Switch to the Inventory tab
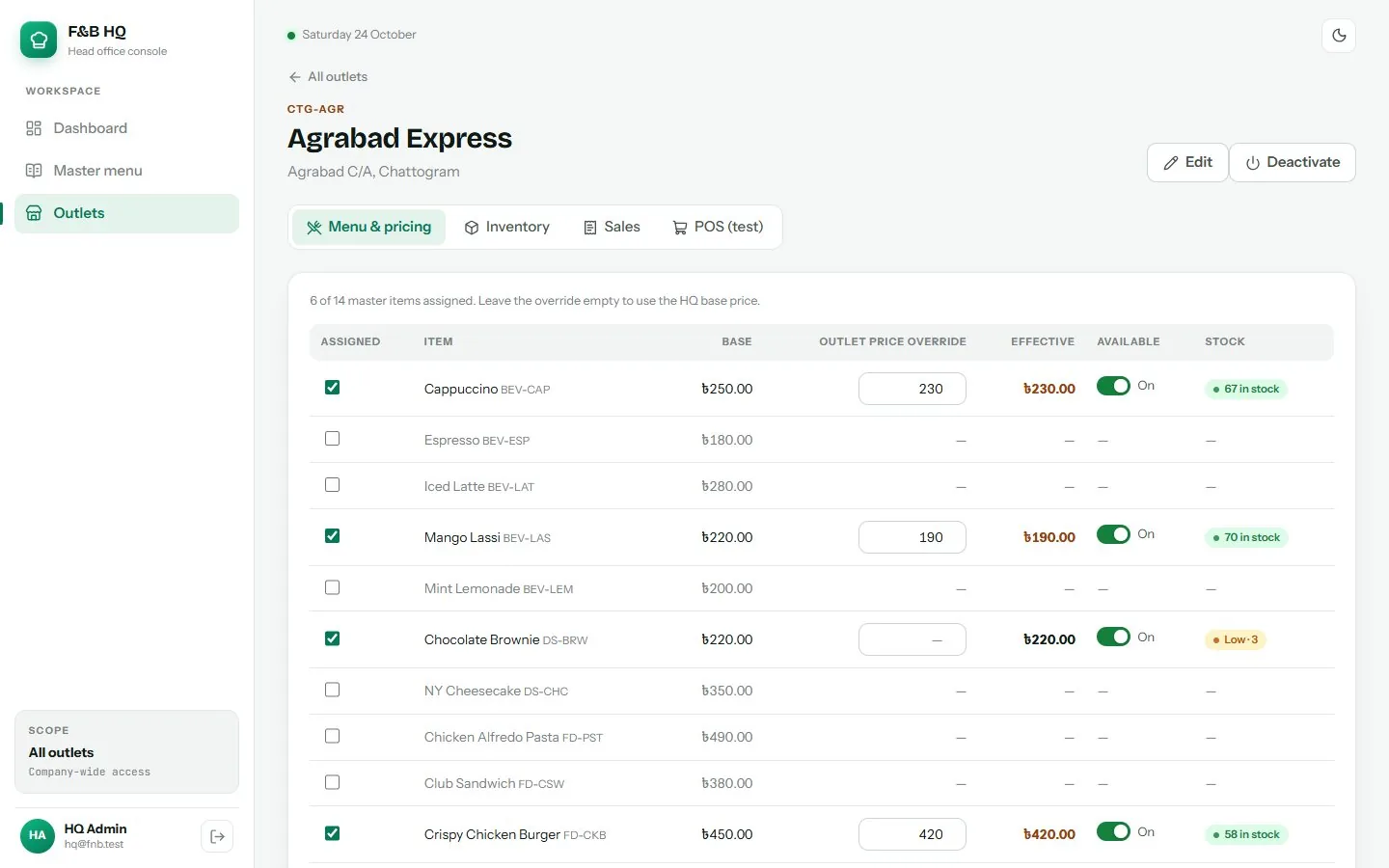 click(x=506, y=227)
